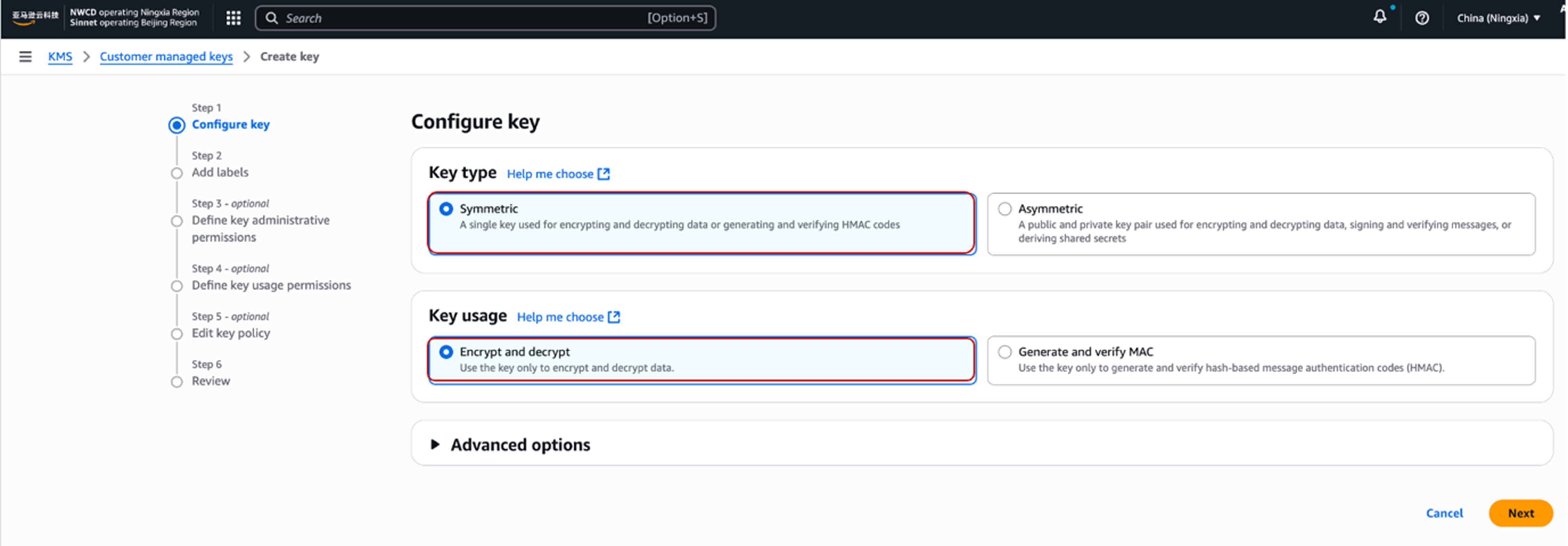The image size is (1568, 546).
Task: Select the Asymmetric key type radio
Action: (x=1004, y=209)
